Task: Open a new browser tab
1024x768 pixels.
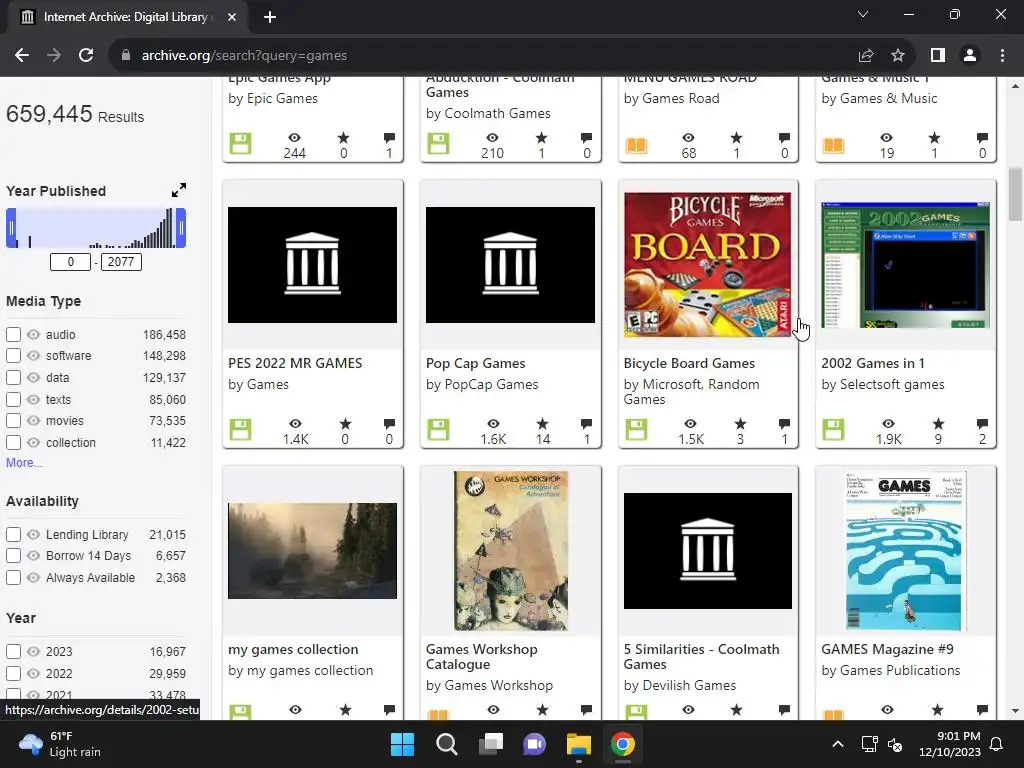Action: coord(270,17)
